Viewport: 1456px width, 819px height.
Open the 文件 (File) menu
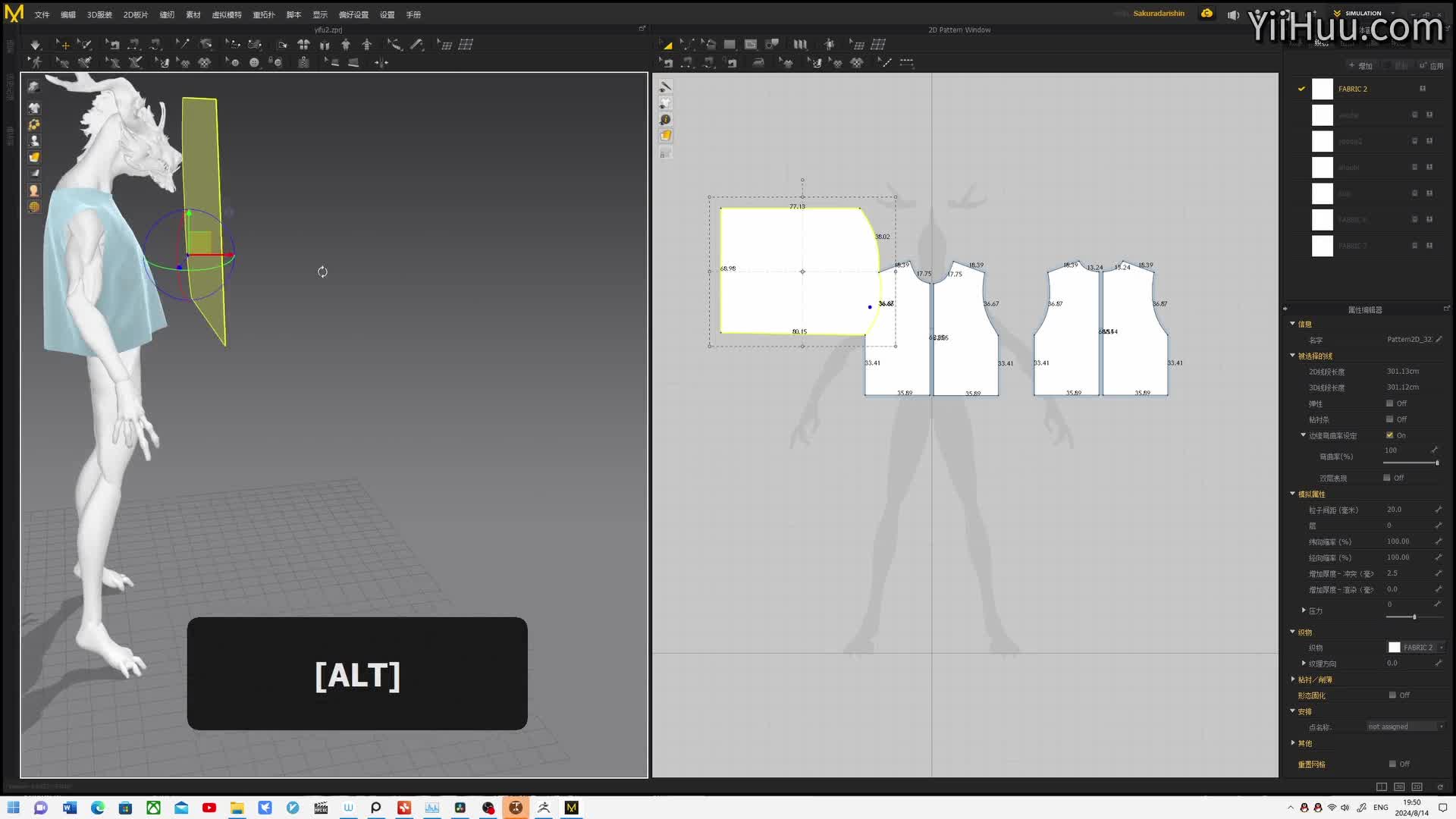(42, 14)
